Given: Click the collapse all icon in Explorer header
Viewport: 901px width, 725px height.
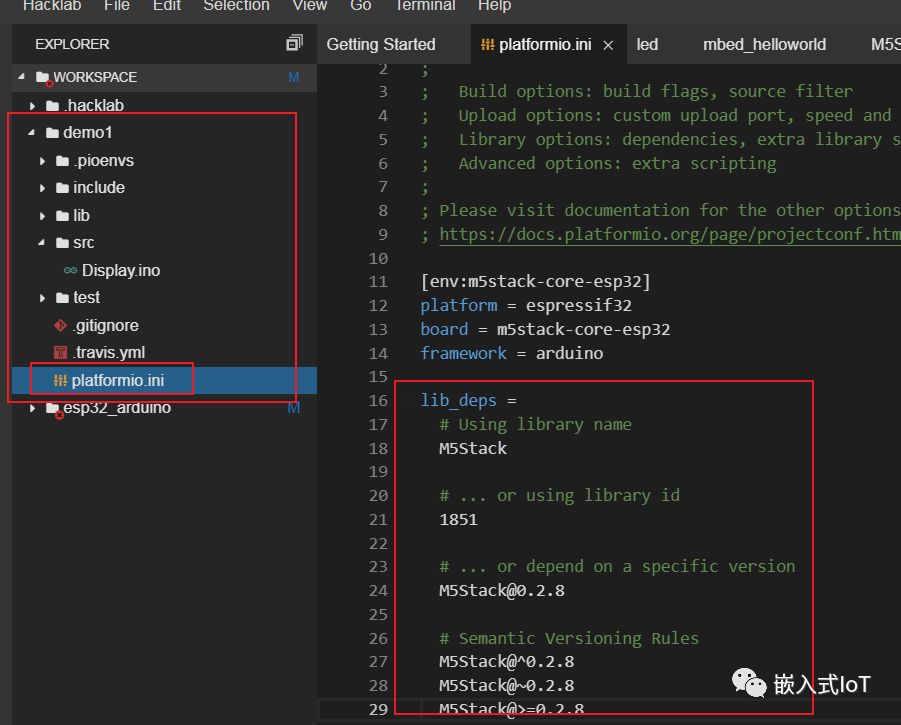Looking at the screenshot, I should coord(294,43).
